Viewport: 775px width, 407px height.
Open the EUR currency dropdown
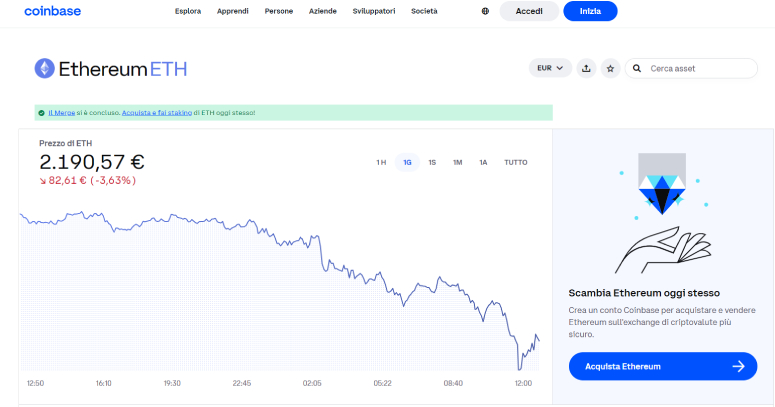tap(550, 68)
